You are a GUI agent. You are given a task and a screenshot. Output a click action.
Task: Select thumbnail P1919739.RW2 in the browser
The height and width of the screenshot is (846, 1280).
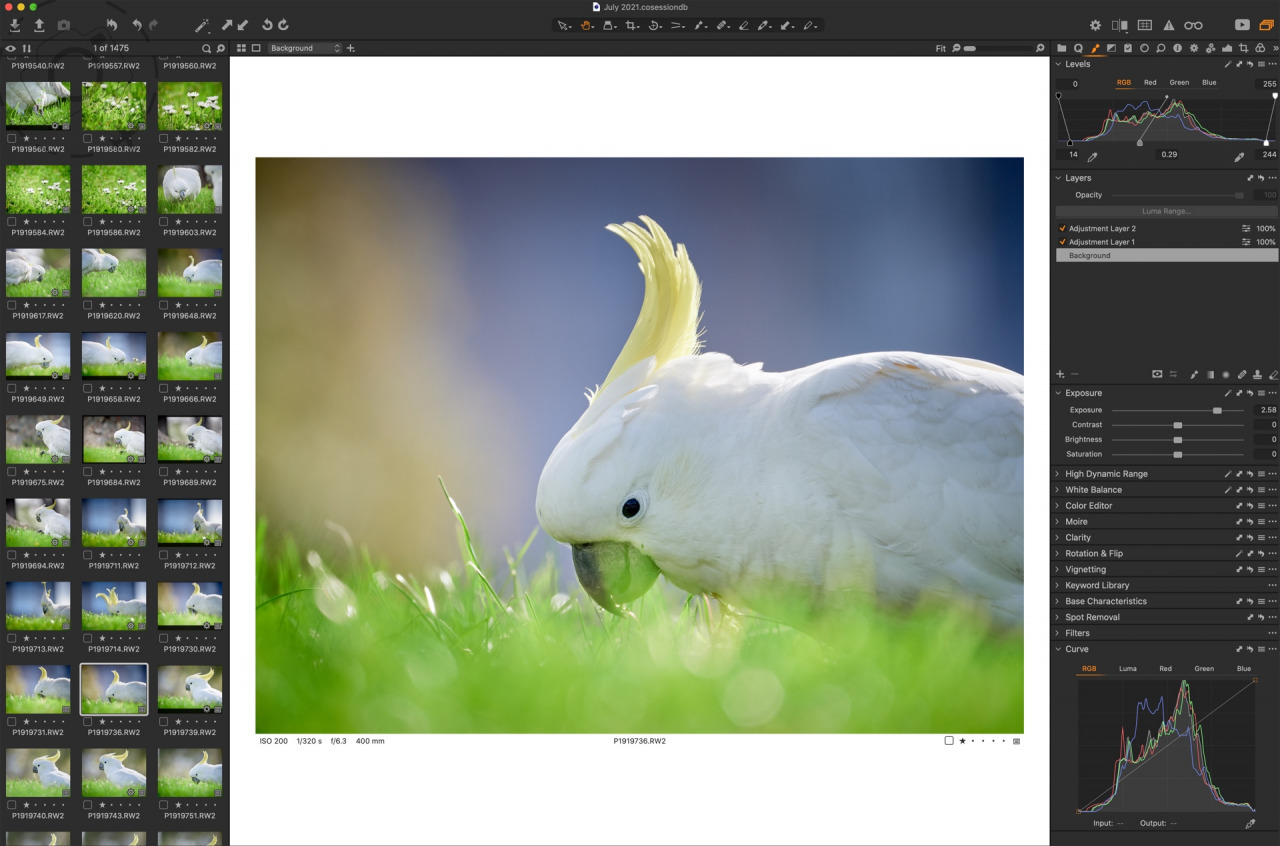click(x=190, y=689)
